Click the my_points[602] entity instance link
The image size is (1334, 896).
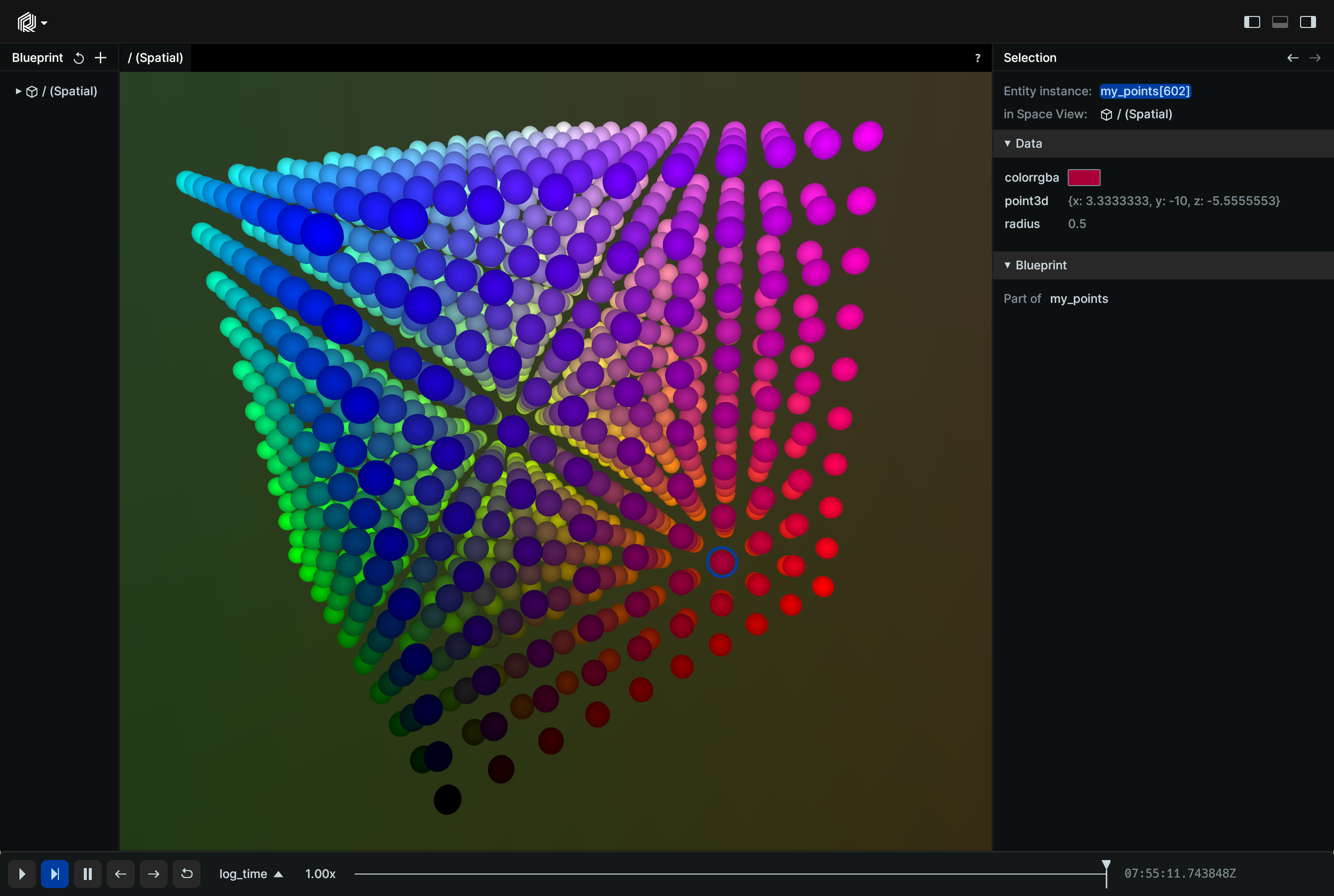point(1145,91)
